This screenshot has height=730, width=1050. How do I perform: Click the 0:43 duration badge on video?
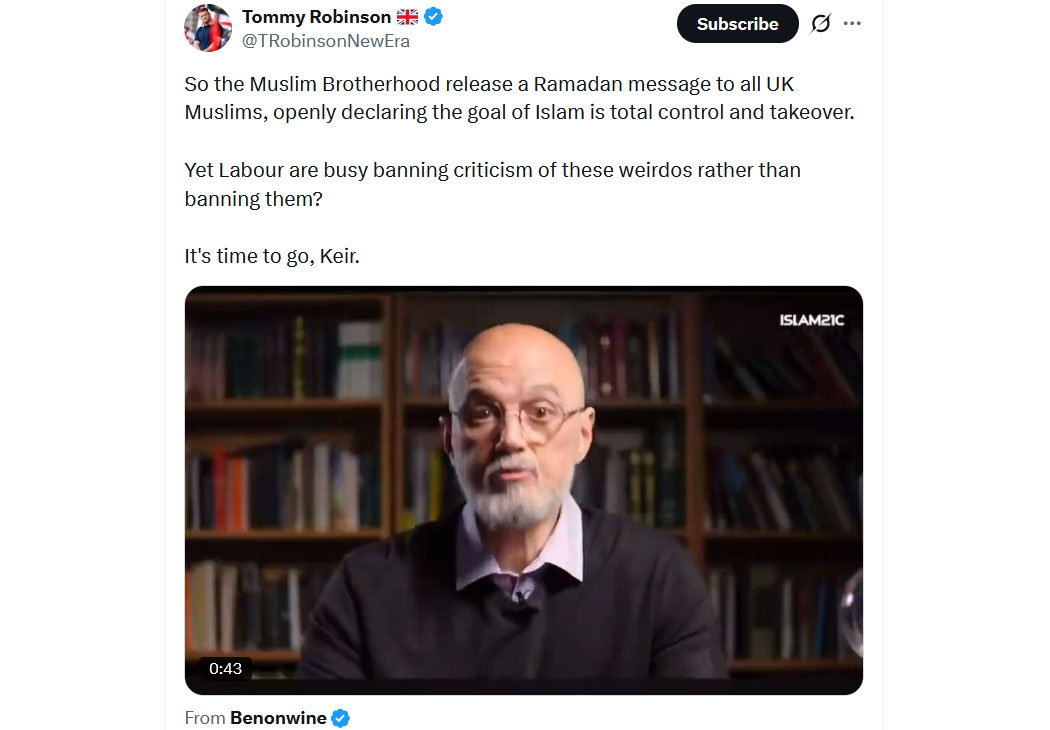click(x=225, y=668)
